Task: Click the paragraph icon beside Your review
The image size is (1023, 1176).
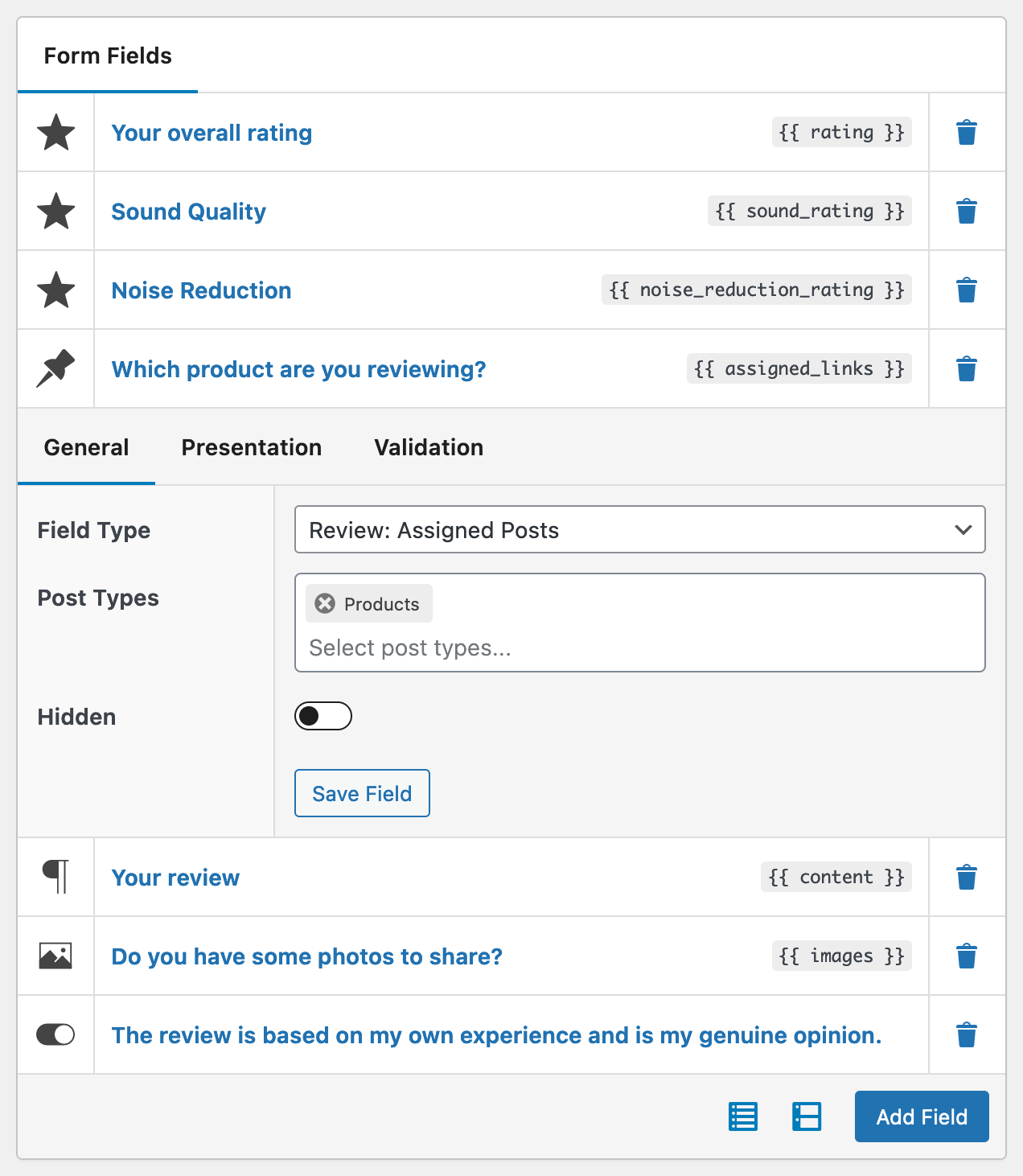Action: 55,877
